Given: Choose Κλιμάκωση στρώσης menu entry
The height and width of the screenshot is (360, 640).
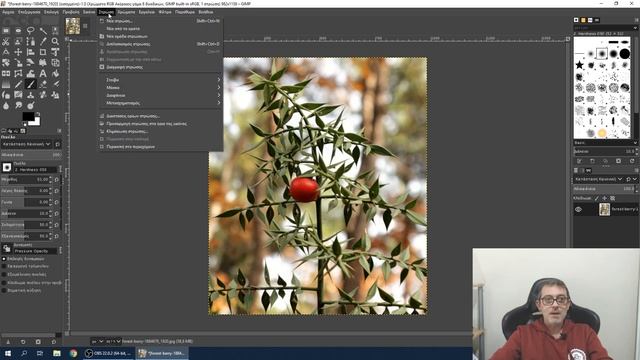Looking at the screenshot, I should coord(160,131).
